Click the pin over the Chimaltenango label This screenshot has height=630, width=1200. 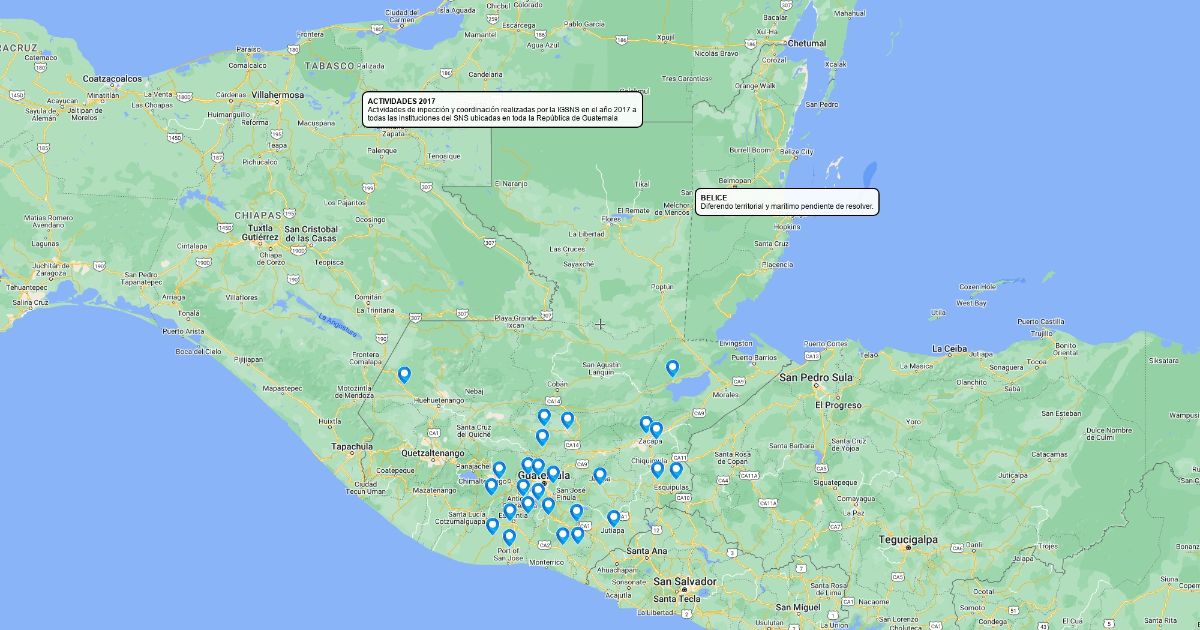[x=491, y=486]
